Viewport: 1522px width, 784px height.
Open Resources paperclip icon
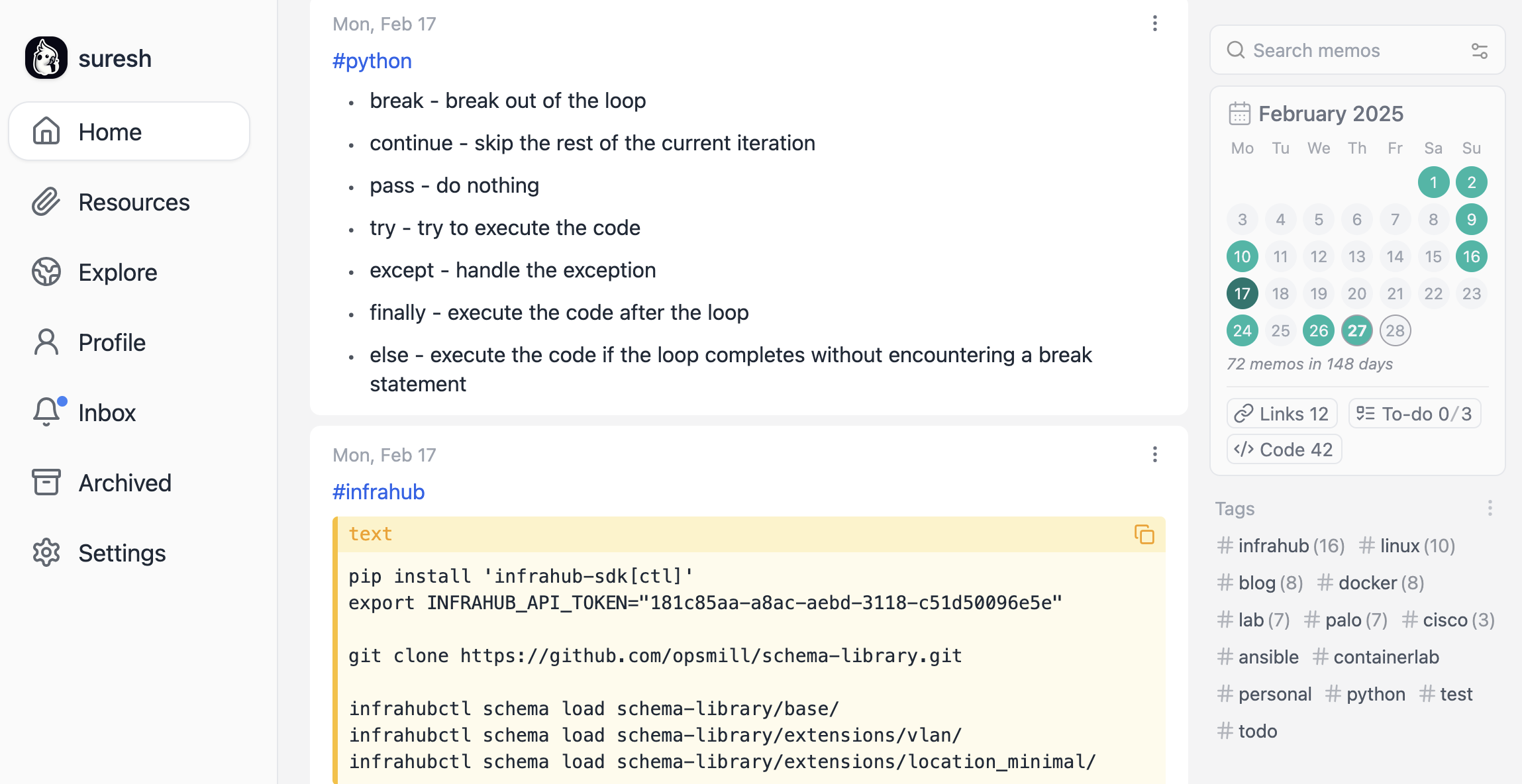pyautogui.click(x=46, y=201)
